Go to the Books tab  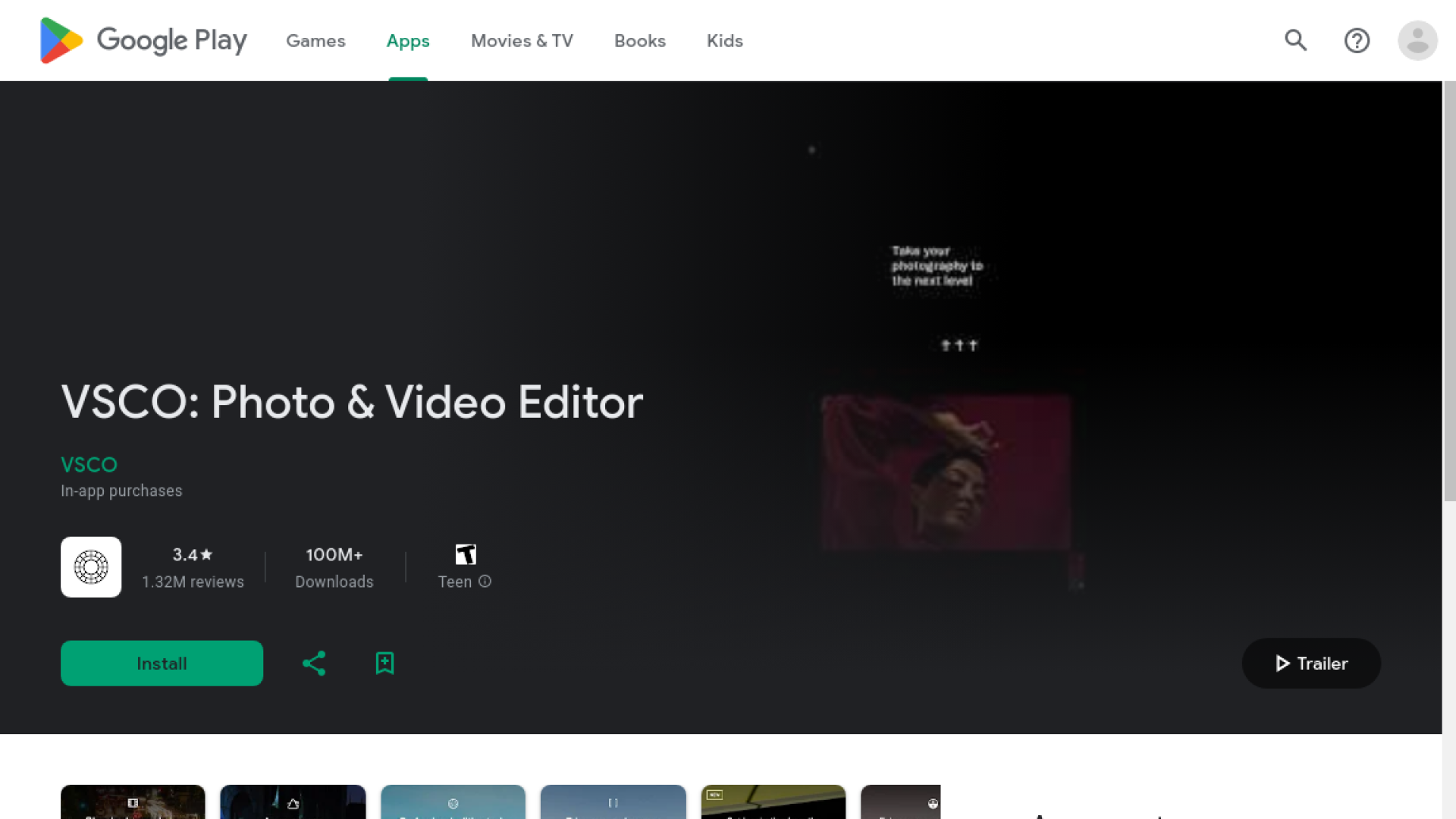(x=640, y=41)
